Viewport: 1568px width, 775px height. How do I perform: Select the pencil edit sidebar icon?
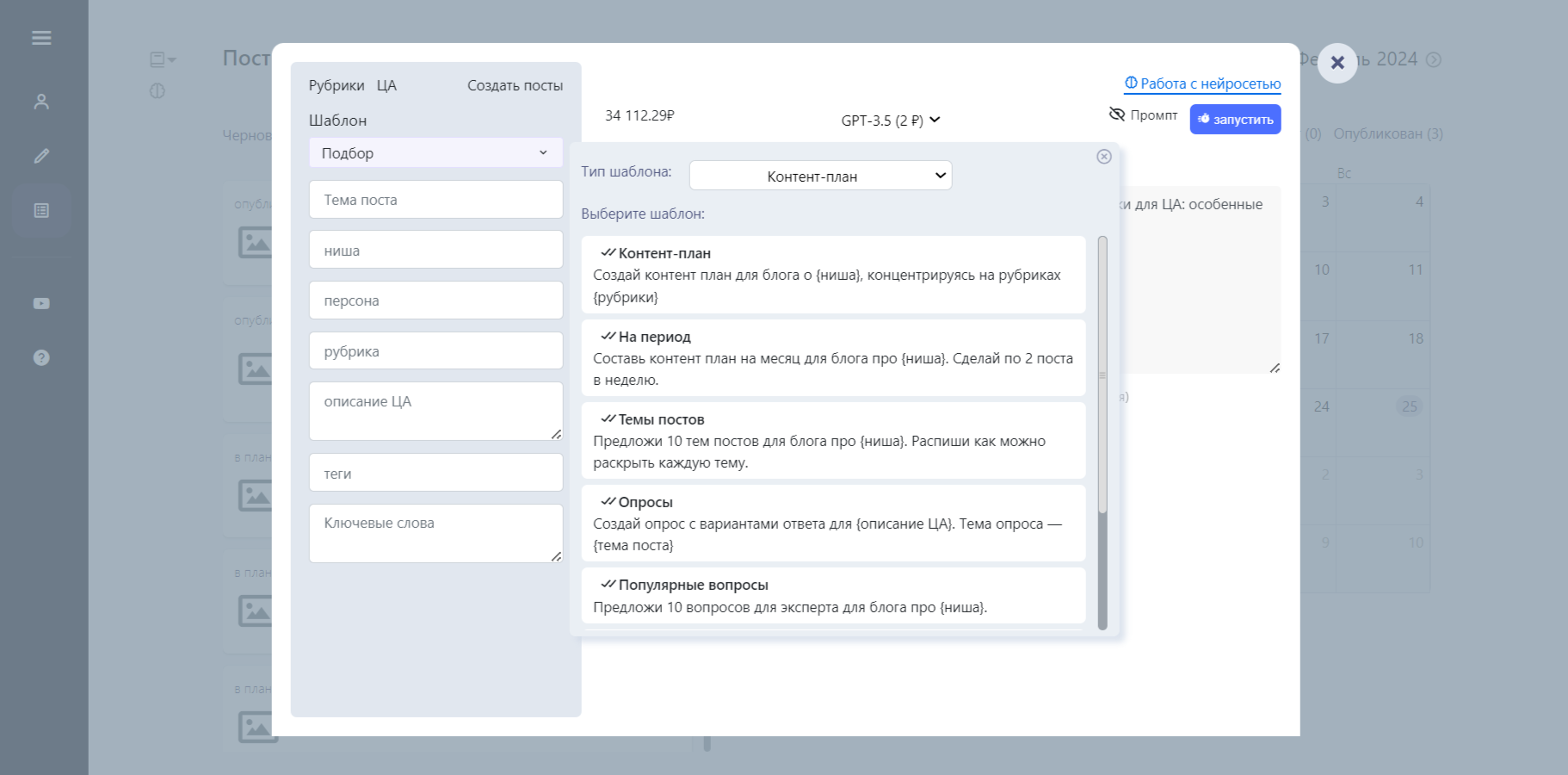[41, 156]
